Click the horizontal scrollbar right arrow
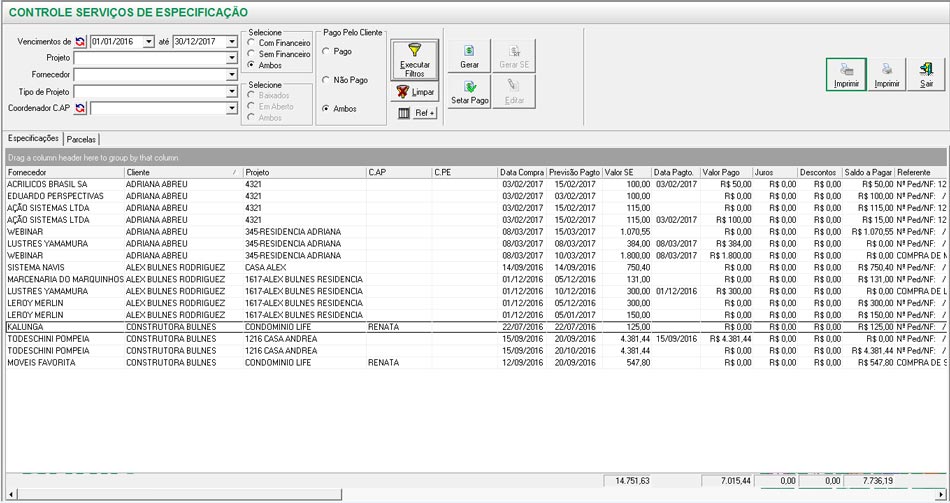Image resolution: width=950 pixels, height=503 pixels. pos(940,495)
